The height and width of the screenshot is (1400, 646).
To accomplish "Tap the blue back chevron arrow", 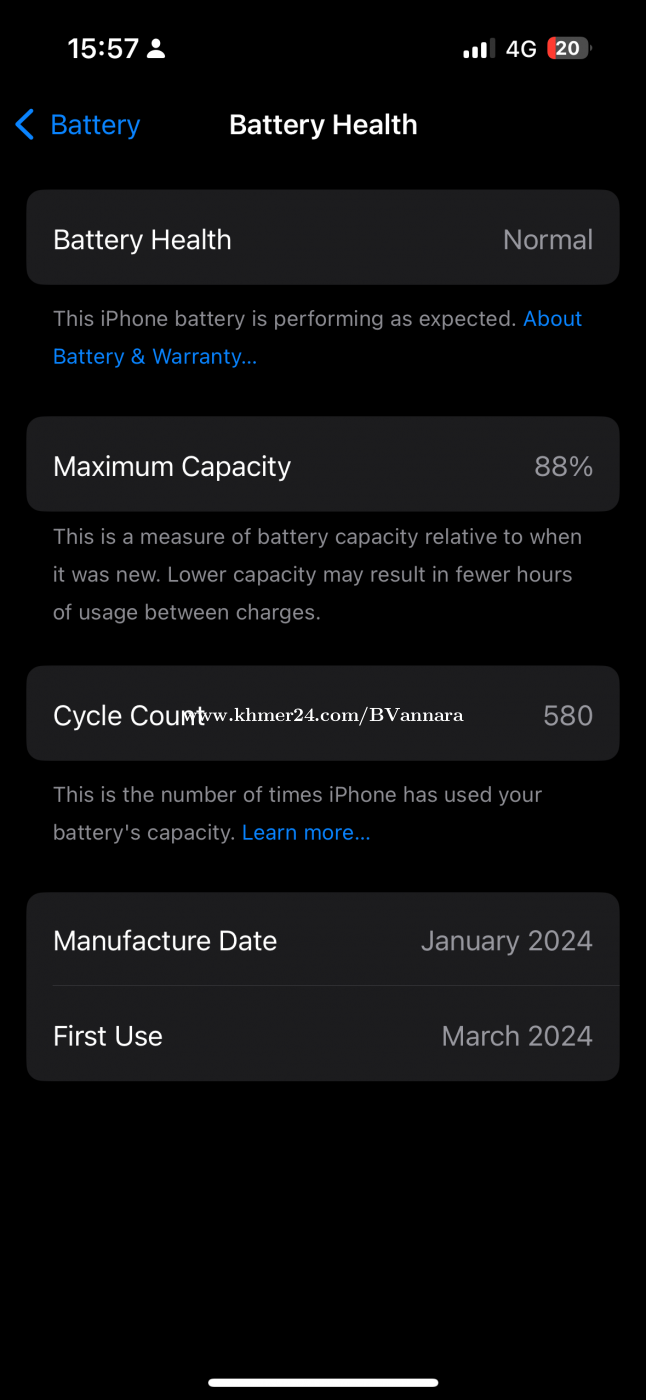I will [x=25, y=125].
